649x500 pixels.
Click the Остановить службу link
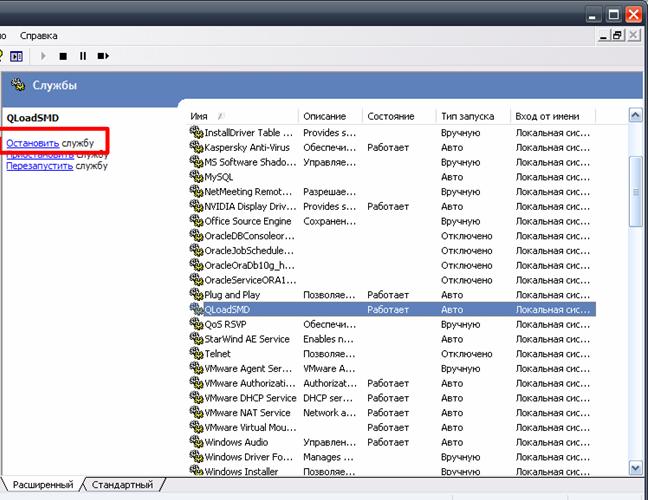pos(50,143)
